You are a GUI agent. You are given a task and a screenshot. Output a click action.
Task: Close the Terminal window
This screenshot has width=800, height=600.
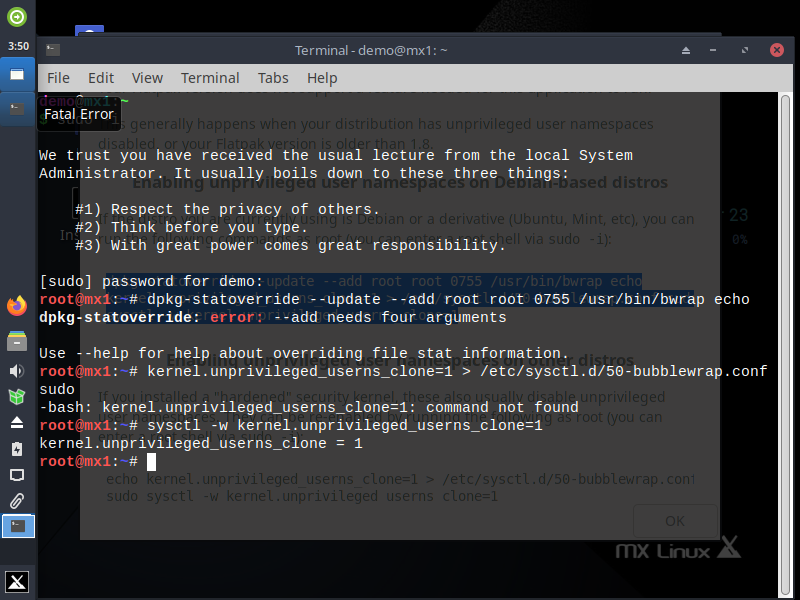(777, 50)
